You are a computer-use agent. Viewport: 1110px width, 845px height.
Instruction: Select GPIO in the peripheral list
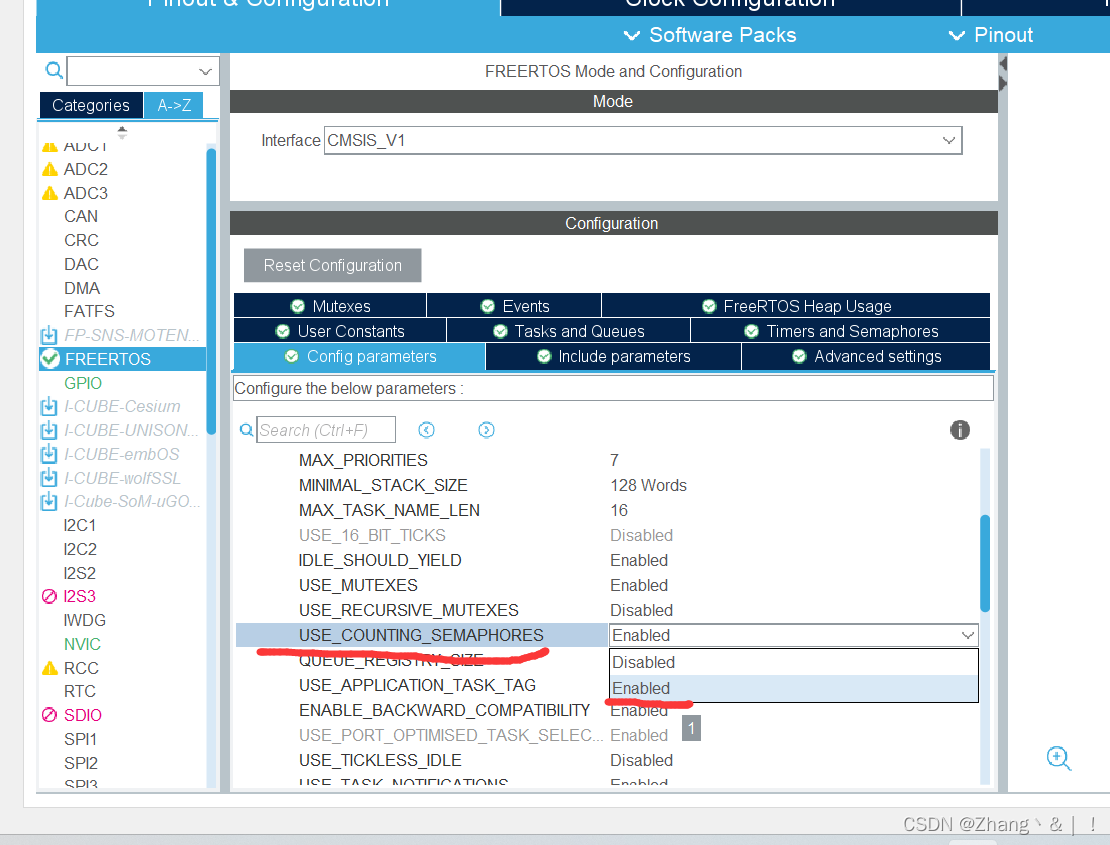tap(83, 383)
